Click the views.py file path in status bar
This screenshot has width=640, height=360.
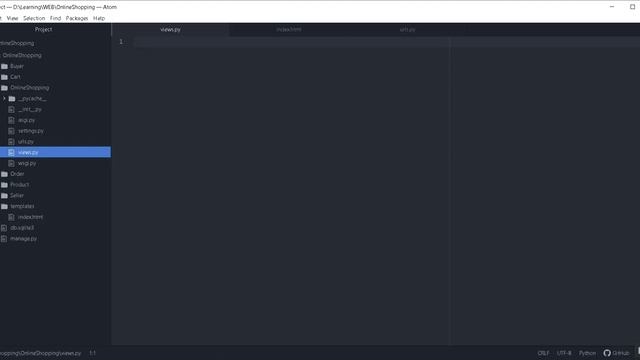(40, 353)
